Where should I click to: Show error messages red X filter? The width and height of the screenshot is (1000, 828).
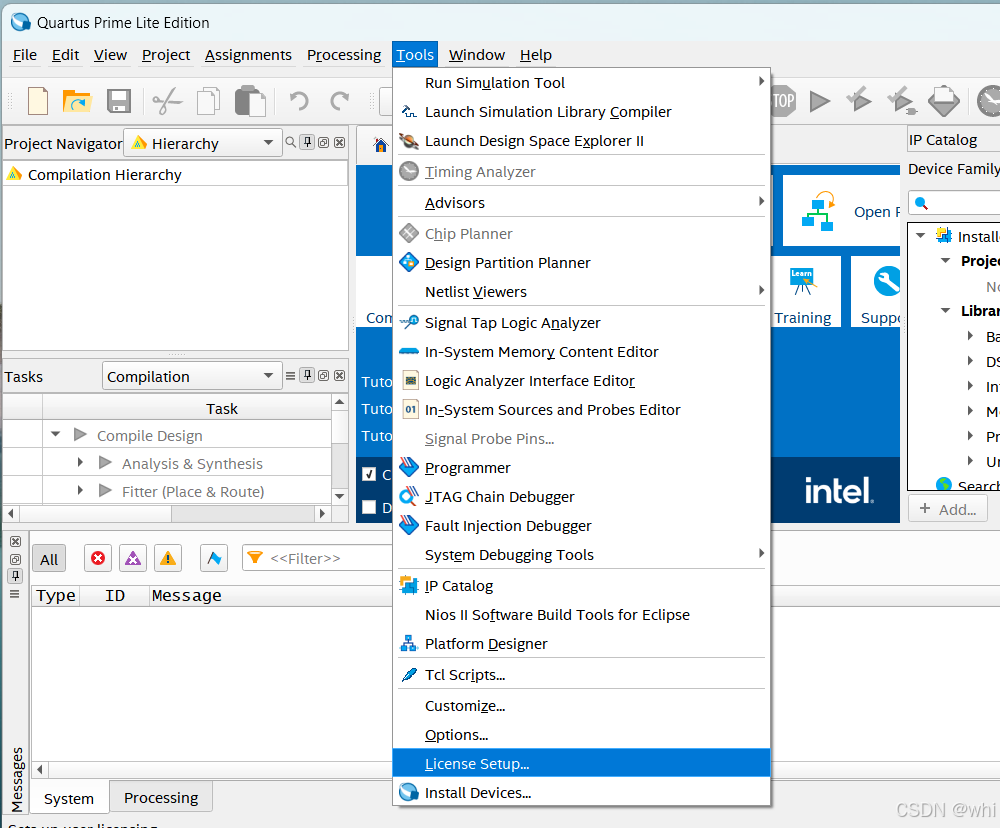coord(98,558)
